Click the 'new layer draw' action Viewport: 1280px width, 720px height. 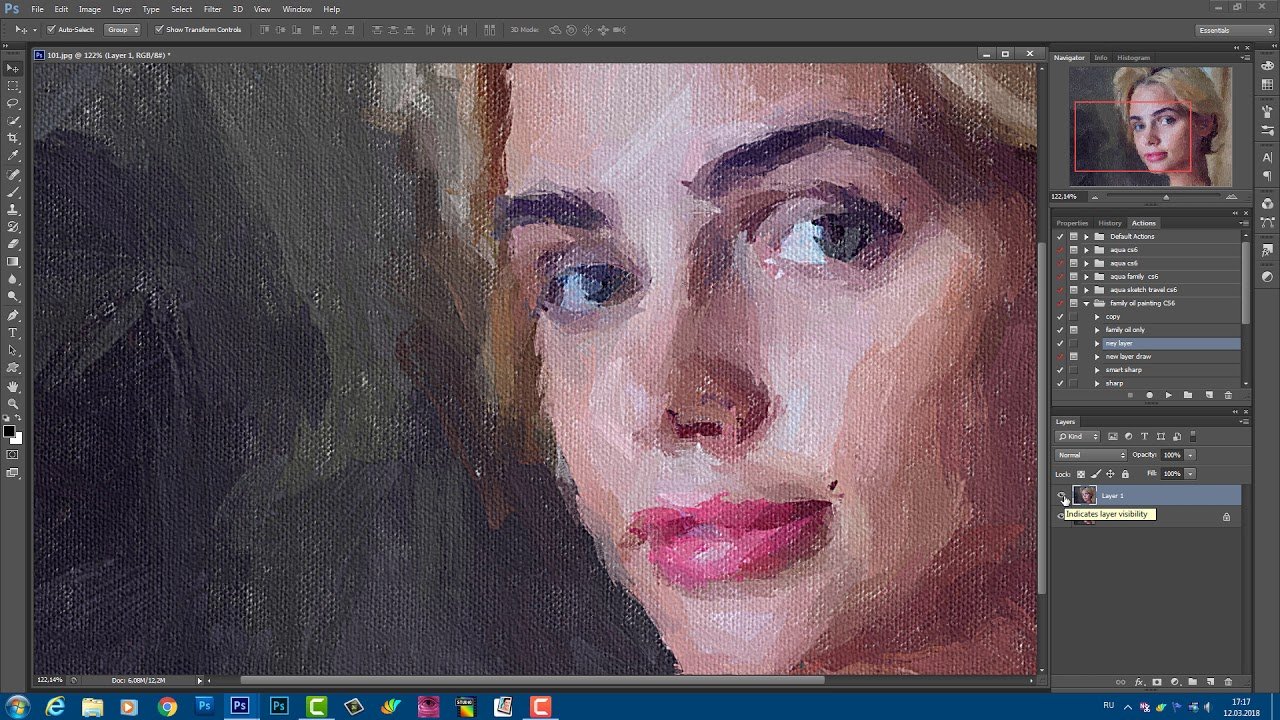(x=1128, y=357)
